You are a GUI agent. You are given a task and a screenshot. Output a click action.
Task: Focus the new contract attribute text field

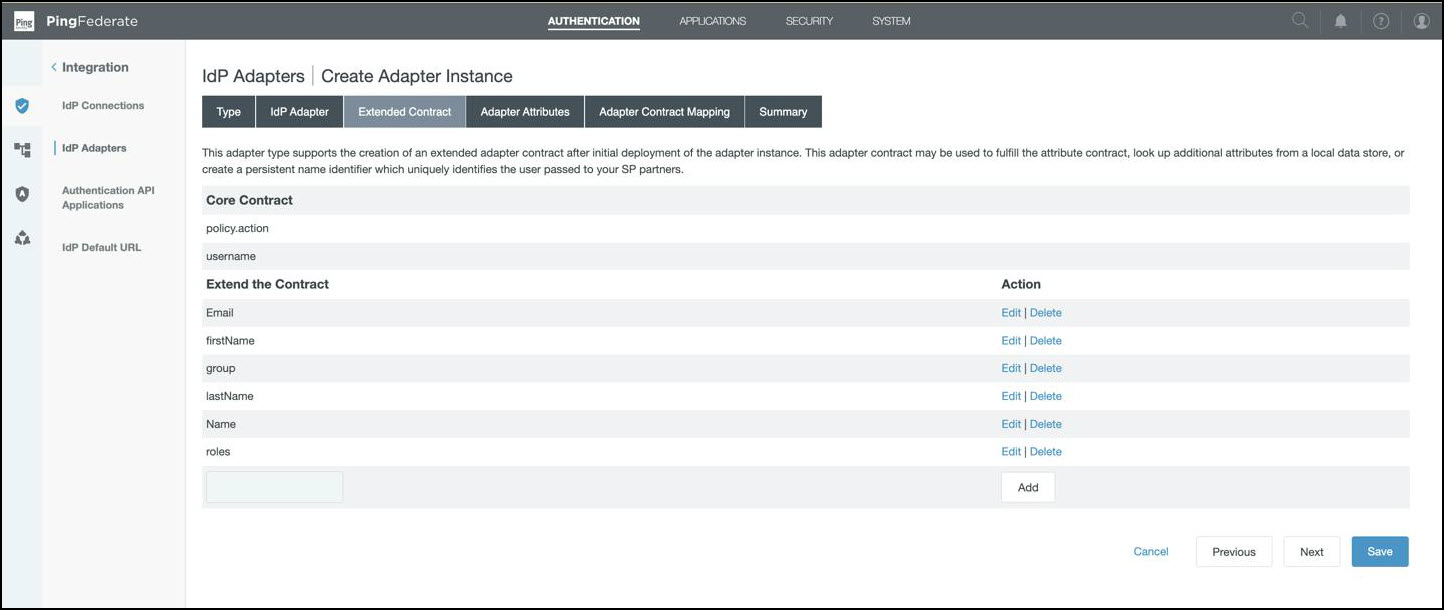[274, 488]
